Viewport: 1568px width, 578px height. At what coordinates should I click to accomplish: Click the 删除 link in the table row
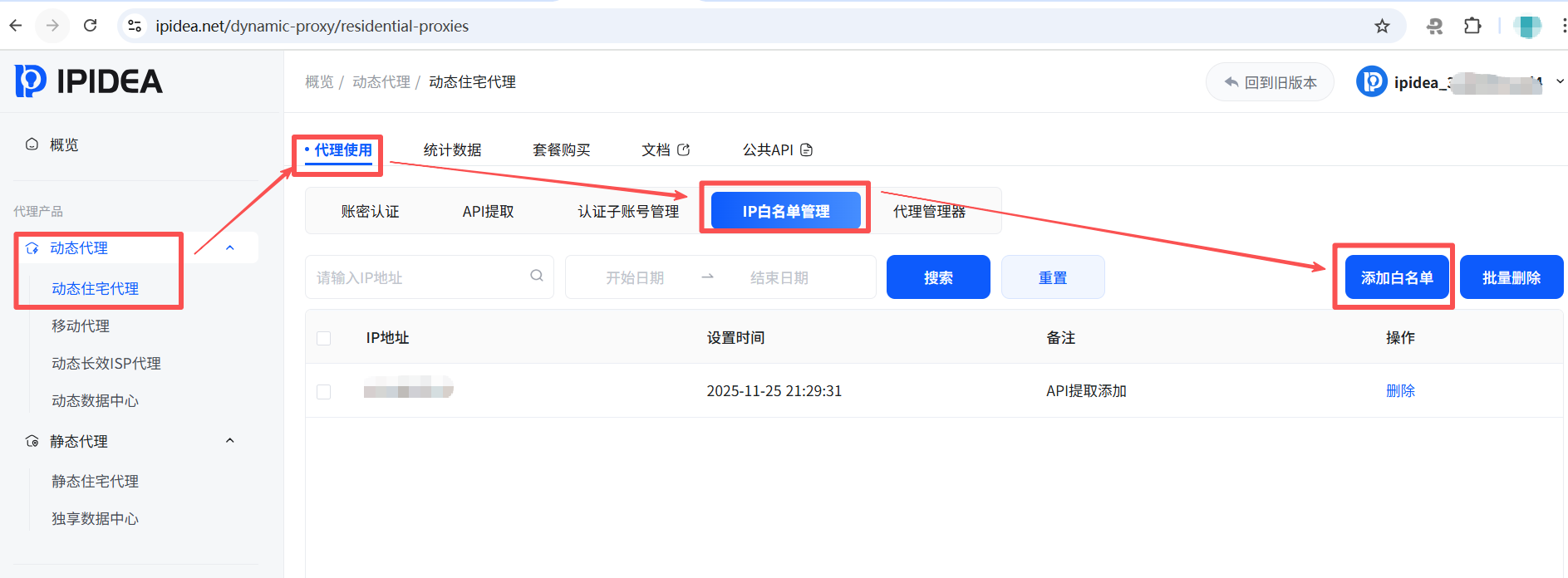pos(1400,390)
